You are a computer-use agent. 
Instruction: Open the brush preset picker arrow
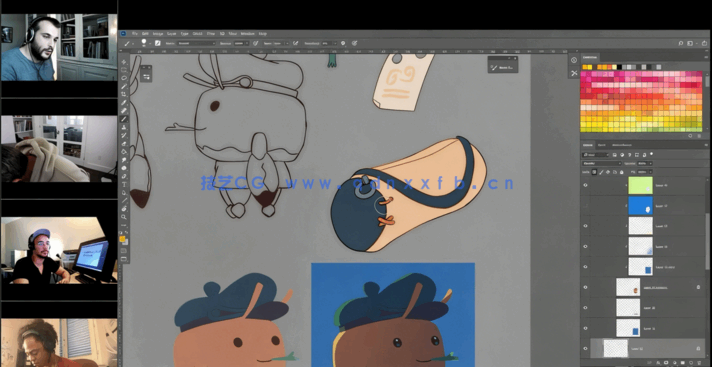(150, 43)
